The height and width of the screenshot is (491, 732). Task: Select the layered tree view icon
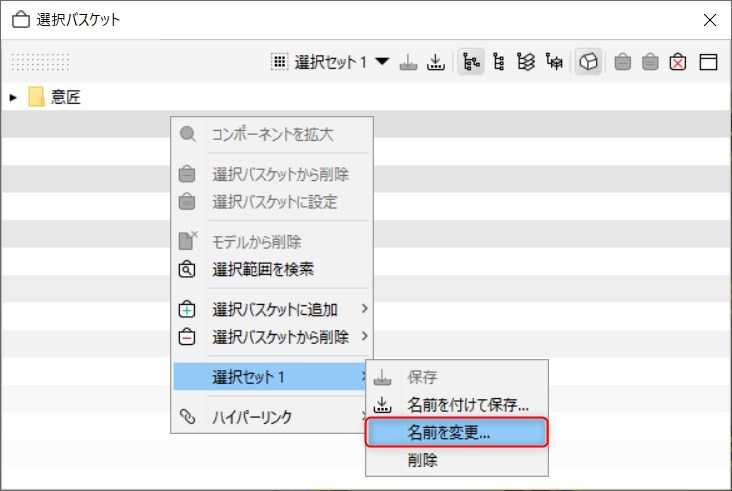526,62
